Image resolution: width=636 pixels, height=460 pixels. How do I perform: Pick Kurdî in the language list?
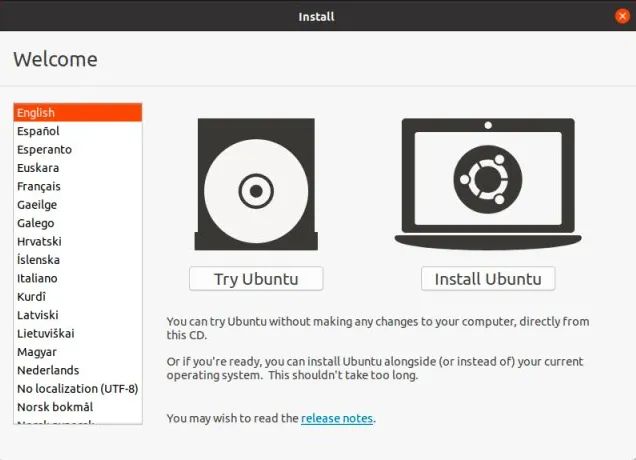pyautogui.click(x=78, y=297)
